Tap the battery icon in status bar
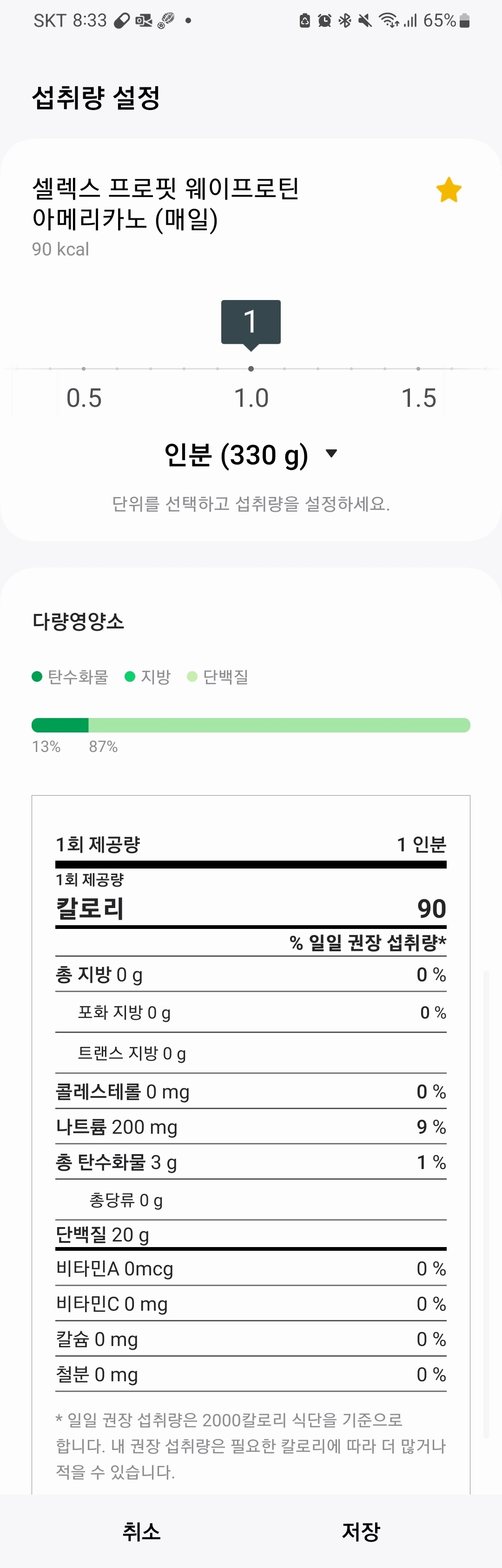502x1568 pixels. 465,21
